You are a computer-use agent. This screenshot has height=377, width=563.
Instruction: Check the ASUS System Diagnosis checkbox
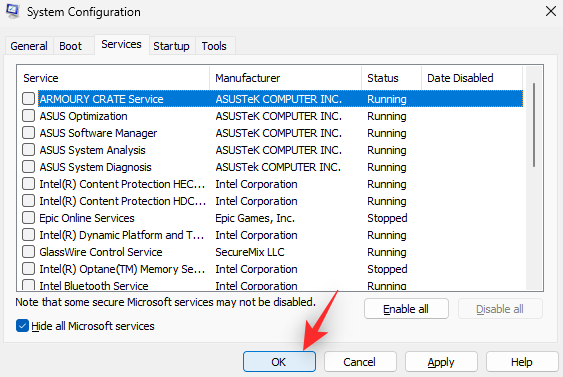tap(28, 167)
